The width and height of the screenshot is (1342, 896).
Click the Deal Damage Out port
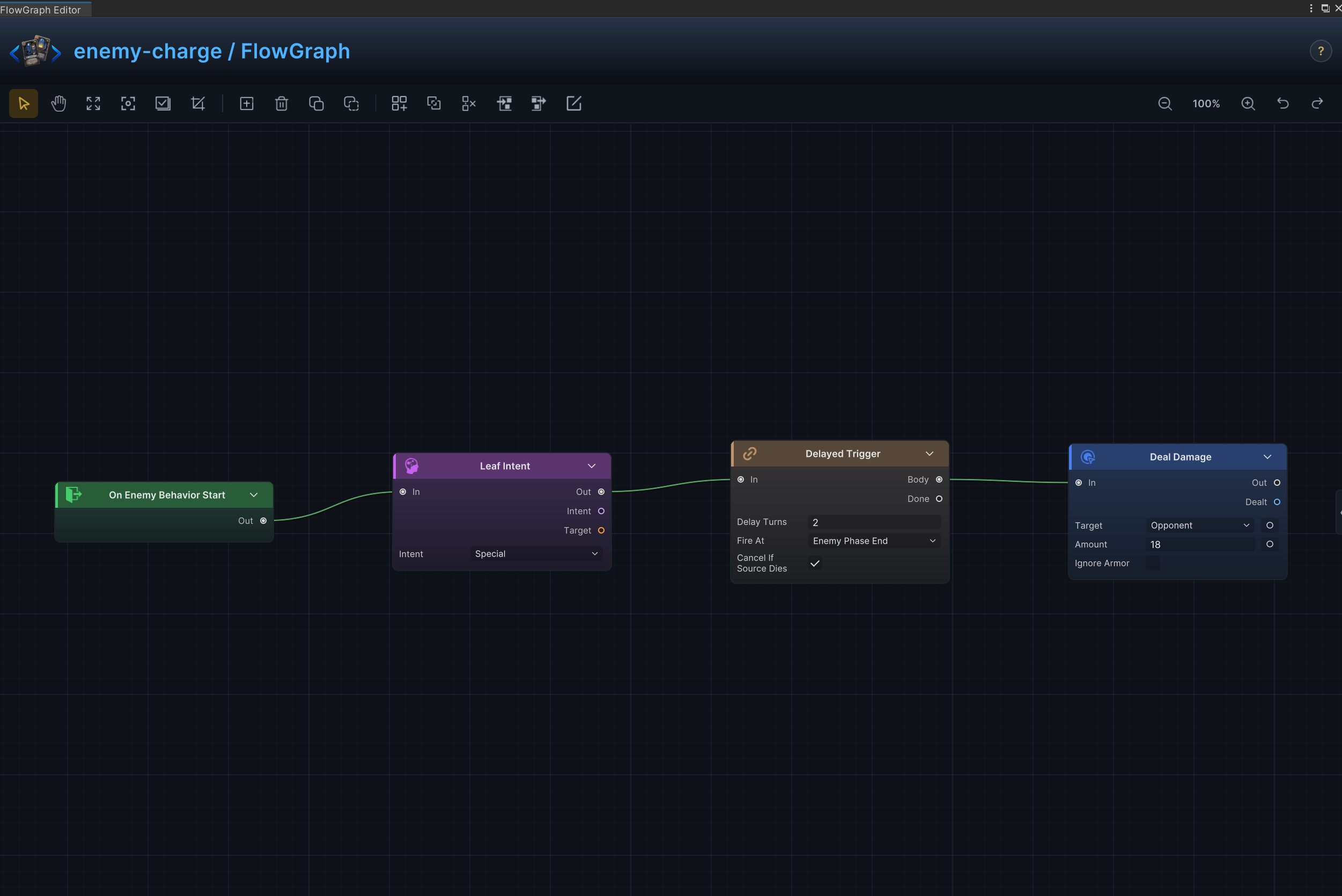tap(1277, 482)
